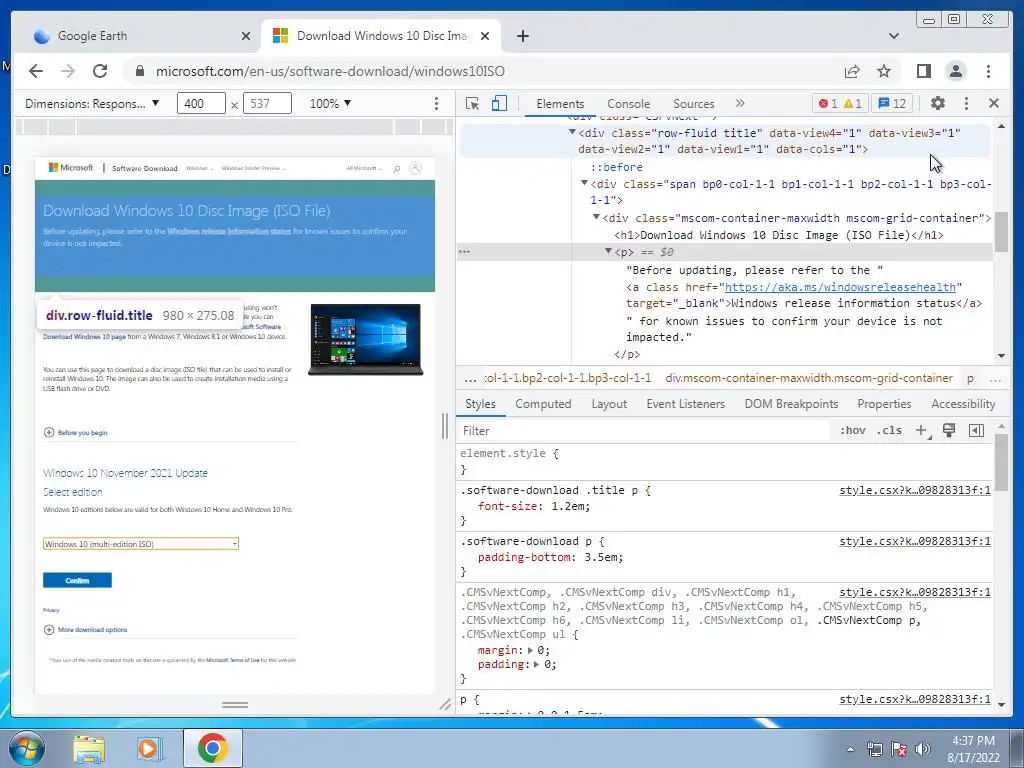
Task: Expand the padding shorthand triangle
Action: (536, 665)
